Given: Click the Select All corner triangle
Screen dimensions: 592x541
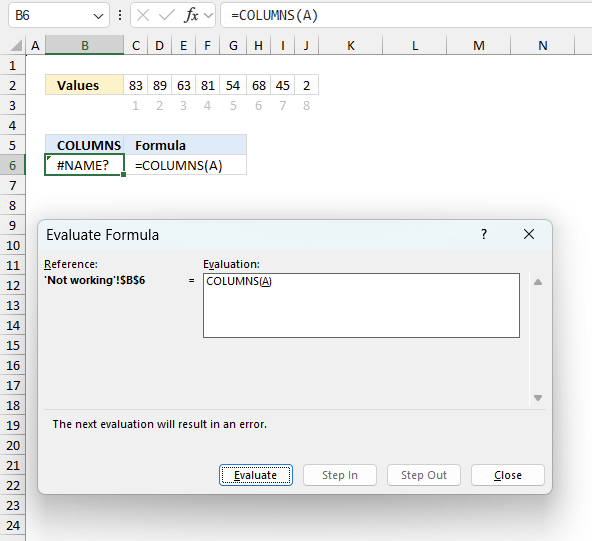Looking at the screenshot, I should tap(16, 46).
